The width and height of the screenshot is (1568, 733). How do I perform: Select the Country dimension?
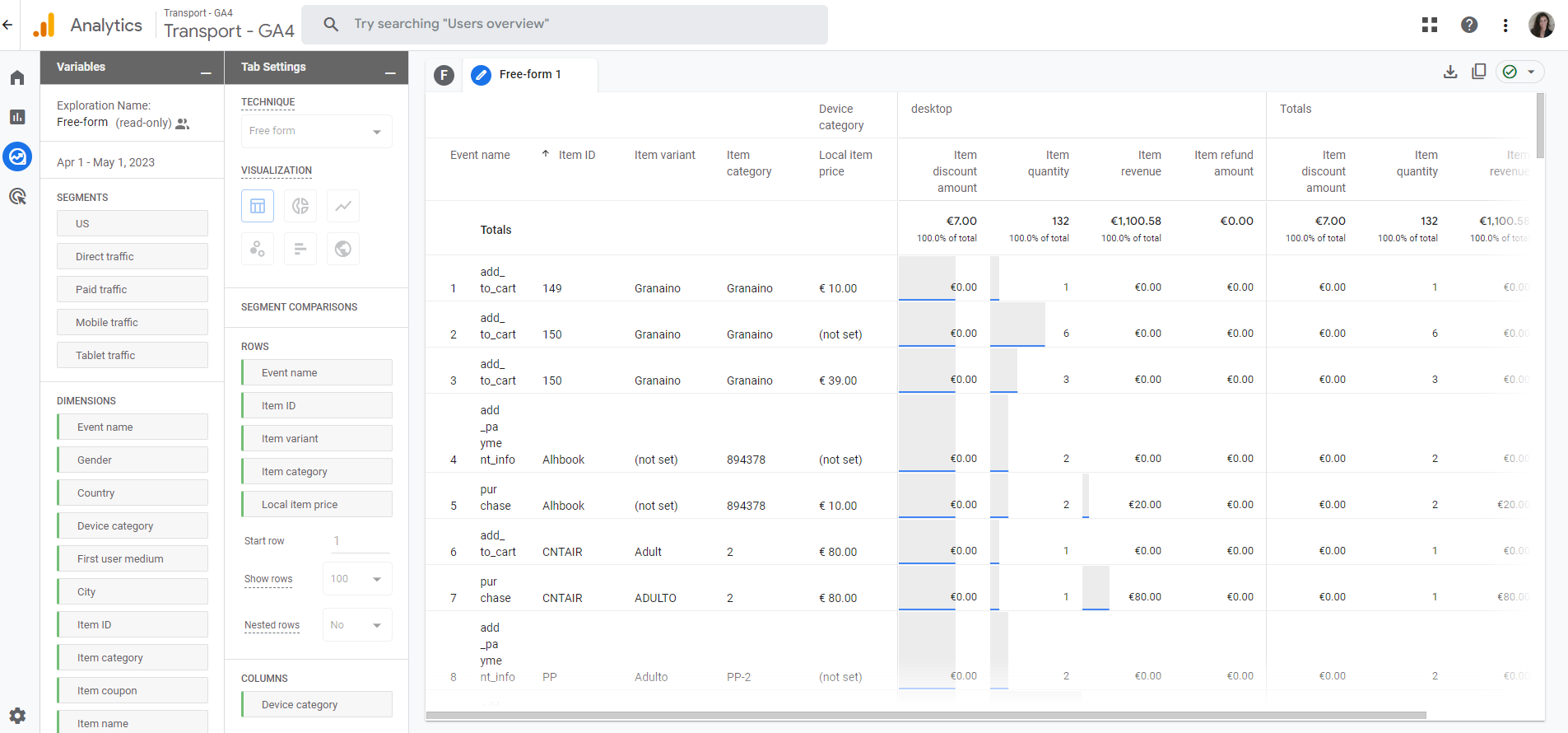(x=133, y=493)
